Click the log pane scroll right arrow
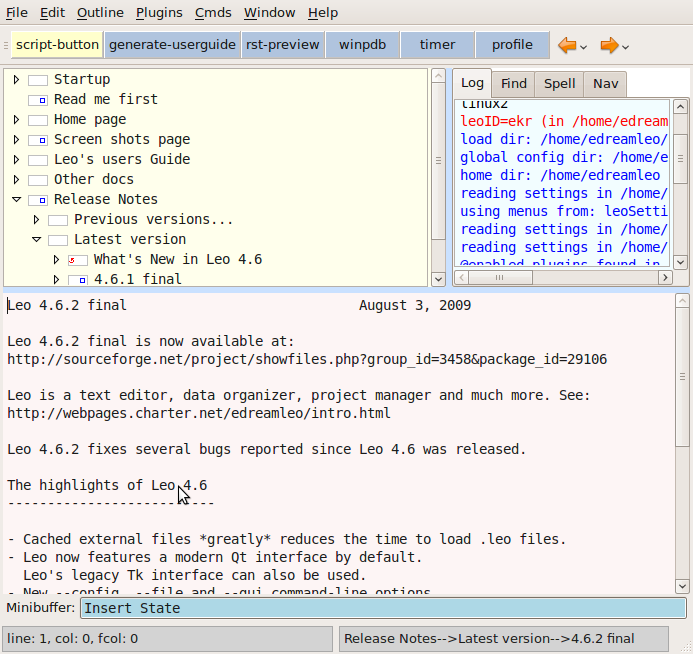The image size is (693, 654). coord(665,278)
